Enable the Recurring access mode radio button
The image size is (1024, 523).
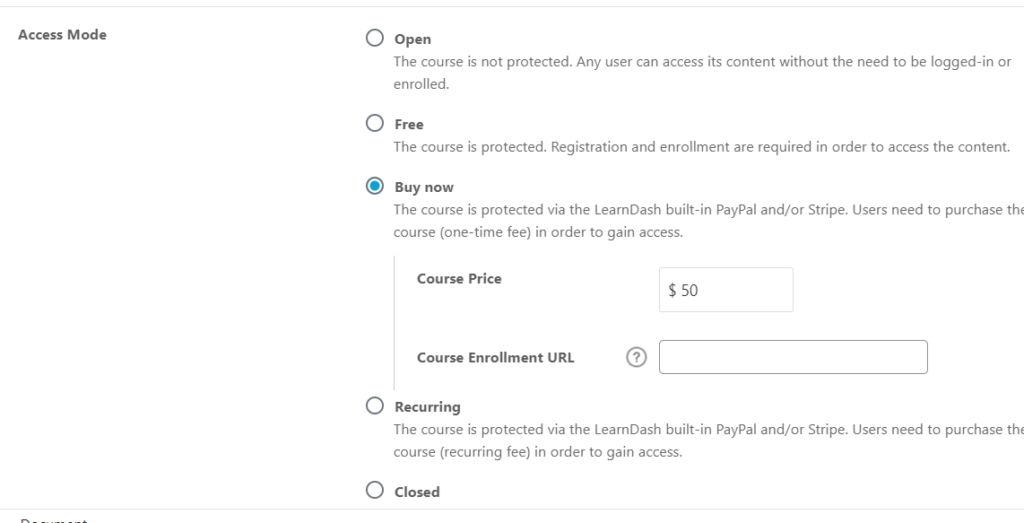375,405
